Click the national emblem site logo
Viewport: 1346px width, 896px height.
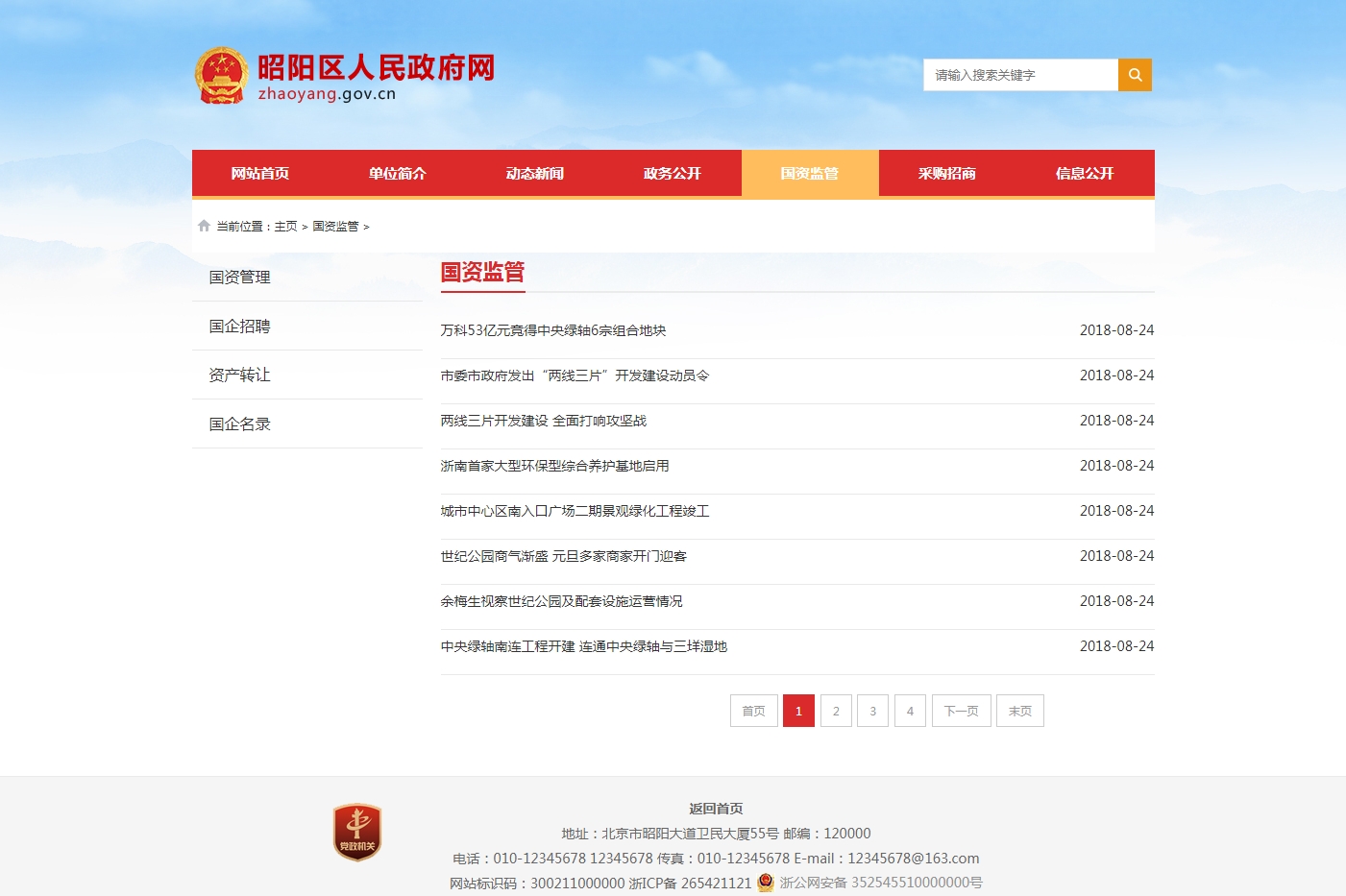tap(222, 76)
